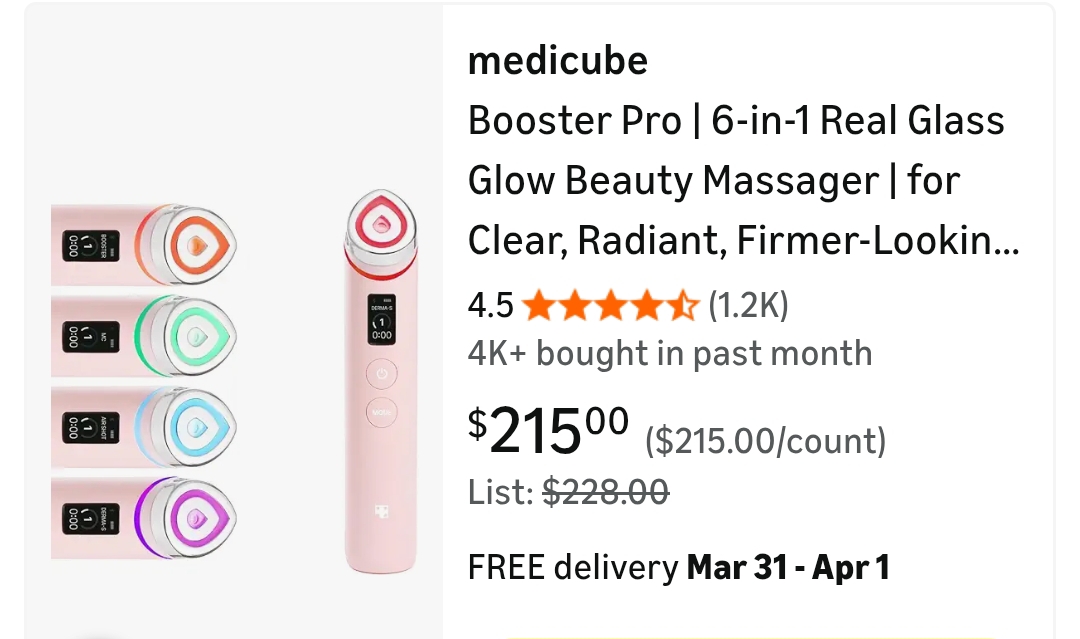1080x639 pixels.
Task: Click the $215 price
Action: [x=549, y=428]
